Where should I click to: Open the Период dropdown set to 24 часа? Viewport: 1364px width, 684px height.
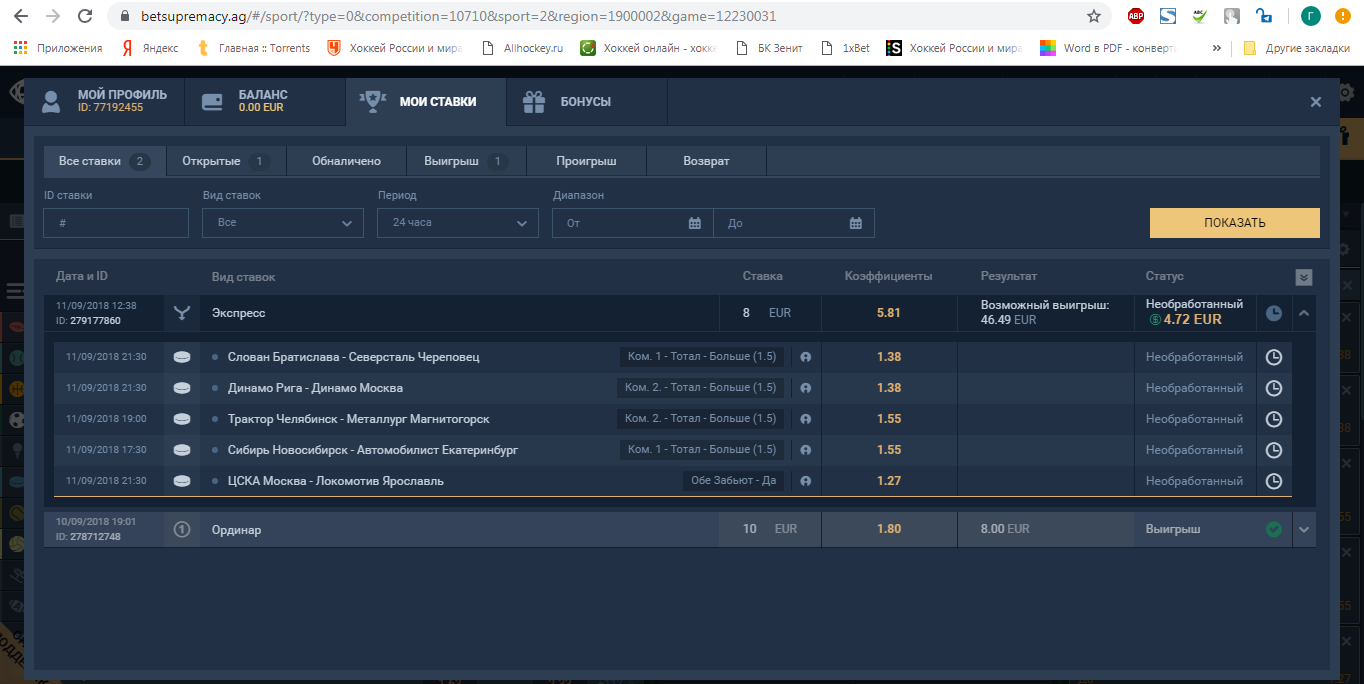(x=458, y=223)
